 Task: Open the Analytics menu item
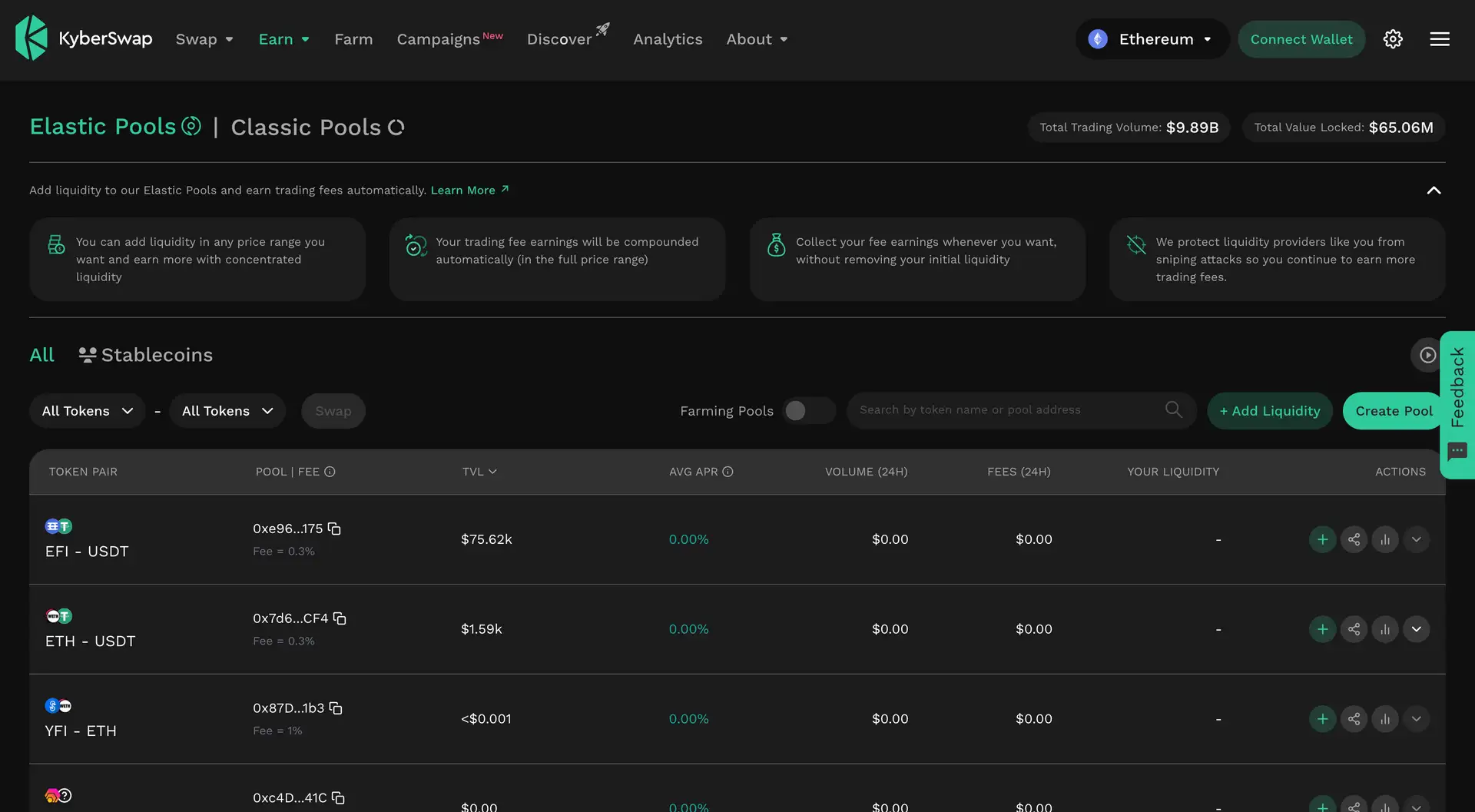[667, 39]
